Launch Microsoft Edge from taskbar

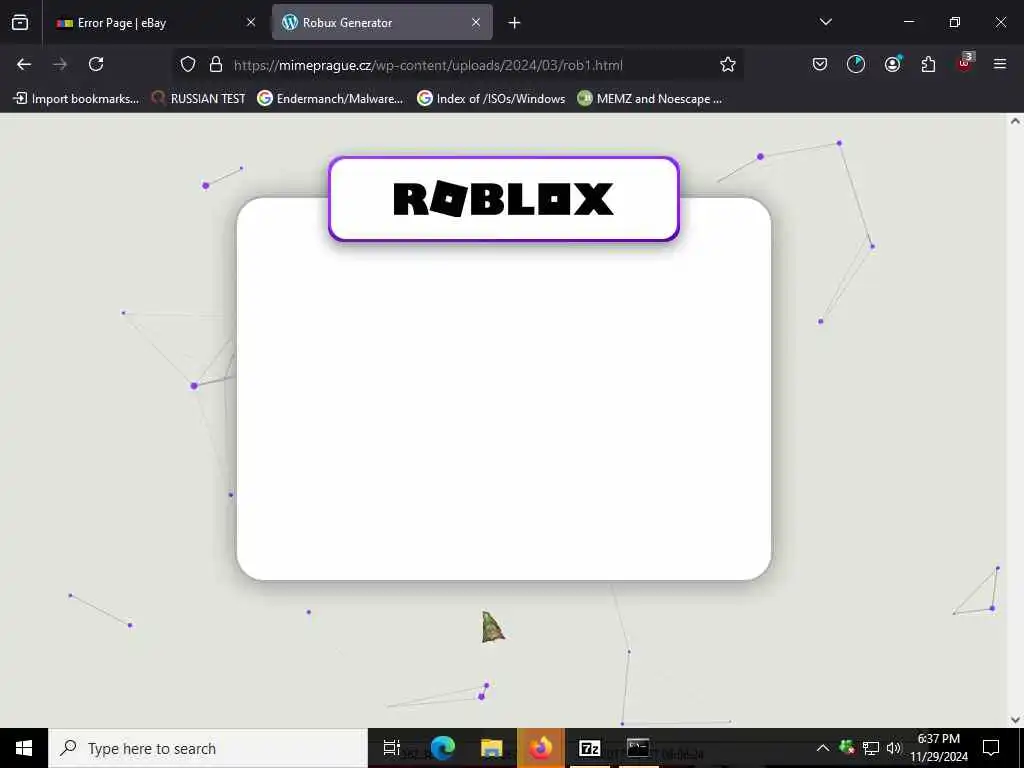click(x=443, y=748)
